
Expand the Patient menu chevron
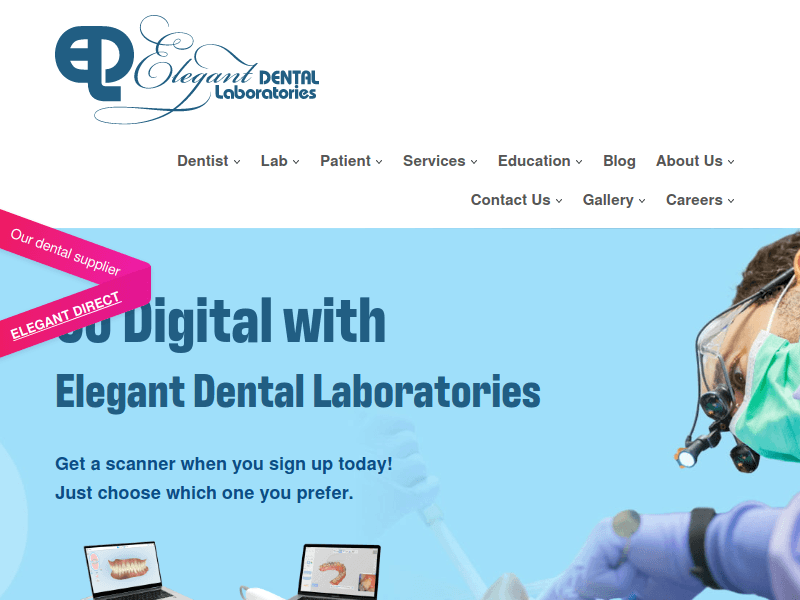pos(379,162)
